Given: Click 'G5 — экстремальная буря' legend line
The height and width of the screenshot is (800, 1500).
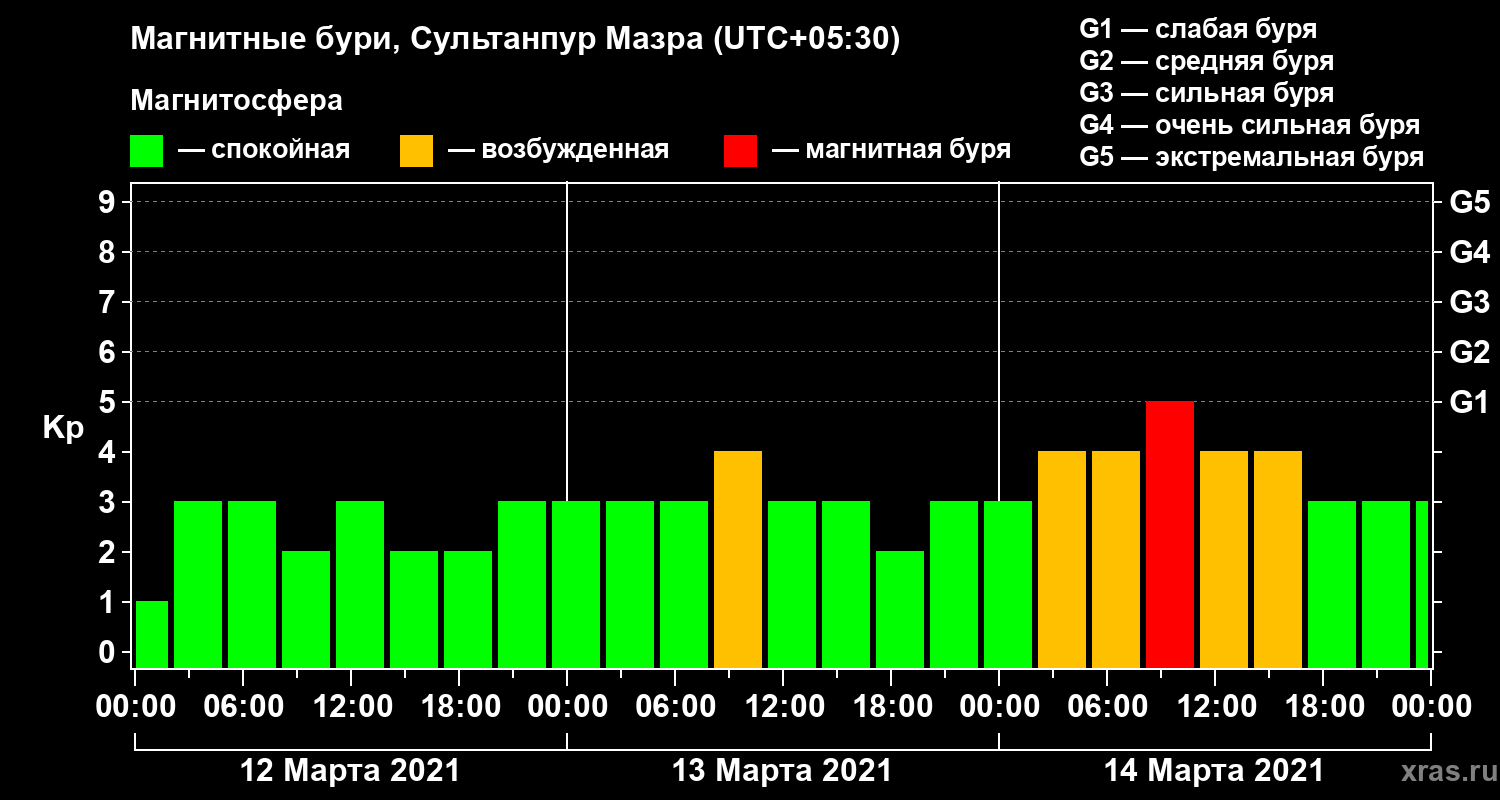Looking at the screenshot, I should (x=1252, y=158).
